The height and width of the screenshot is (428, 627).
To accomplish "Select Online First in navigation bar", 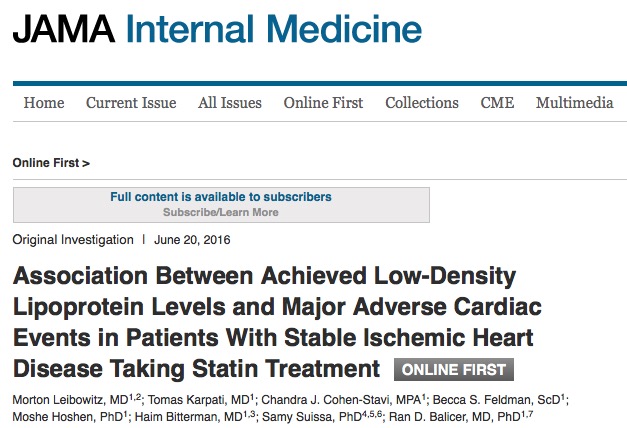I will pos(323,103).
